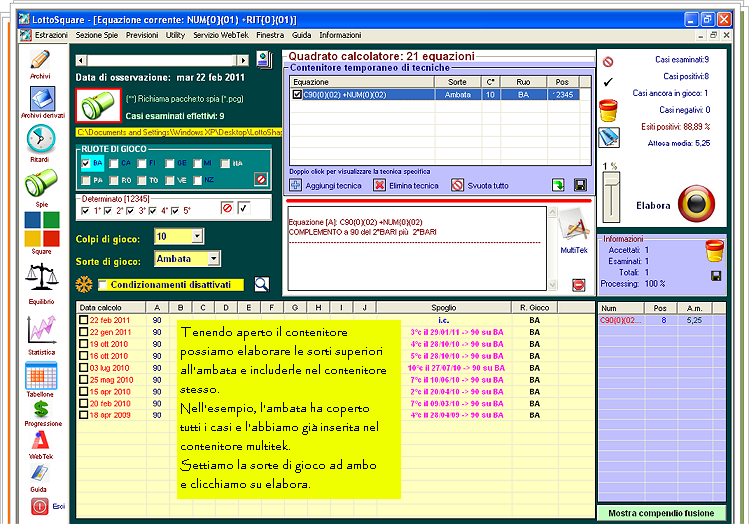Open Archivi derivati in sidebar
Screen dimensions: 749x524
[x=43, y=98]
